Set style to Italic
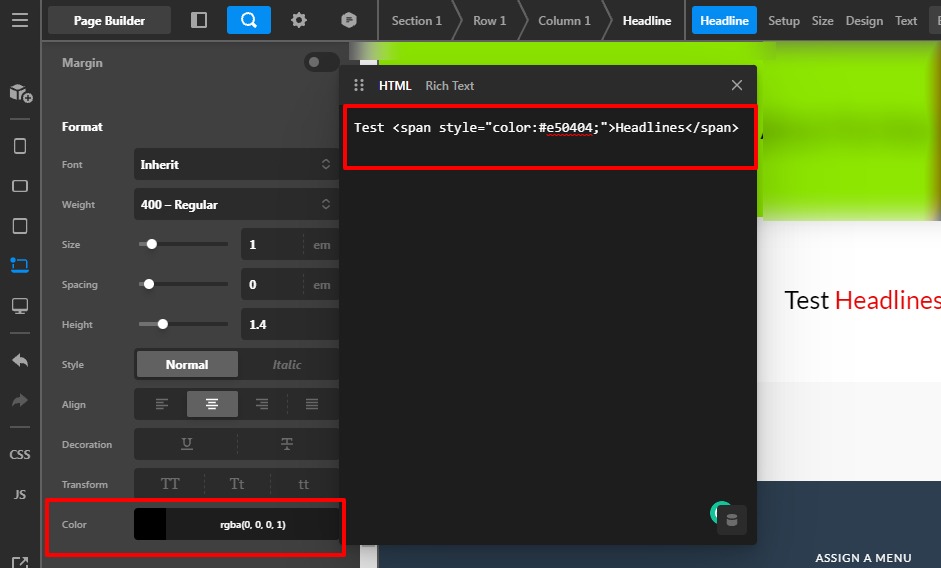The height and width of the screenshot is (568, 941). [287, 364]
